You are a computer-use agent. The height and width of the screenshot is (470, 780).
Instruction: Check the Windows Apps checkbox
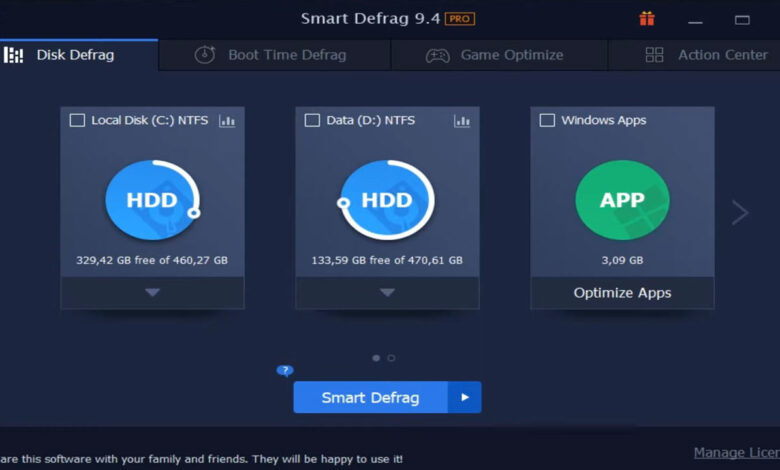tap(547, 120)
